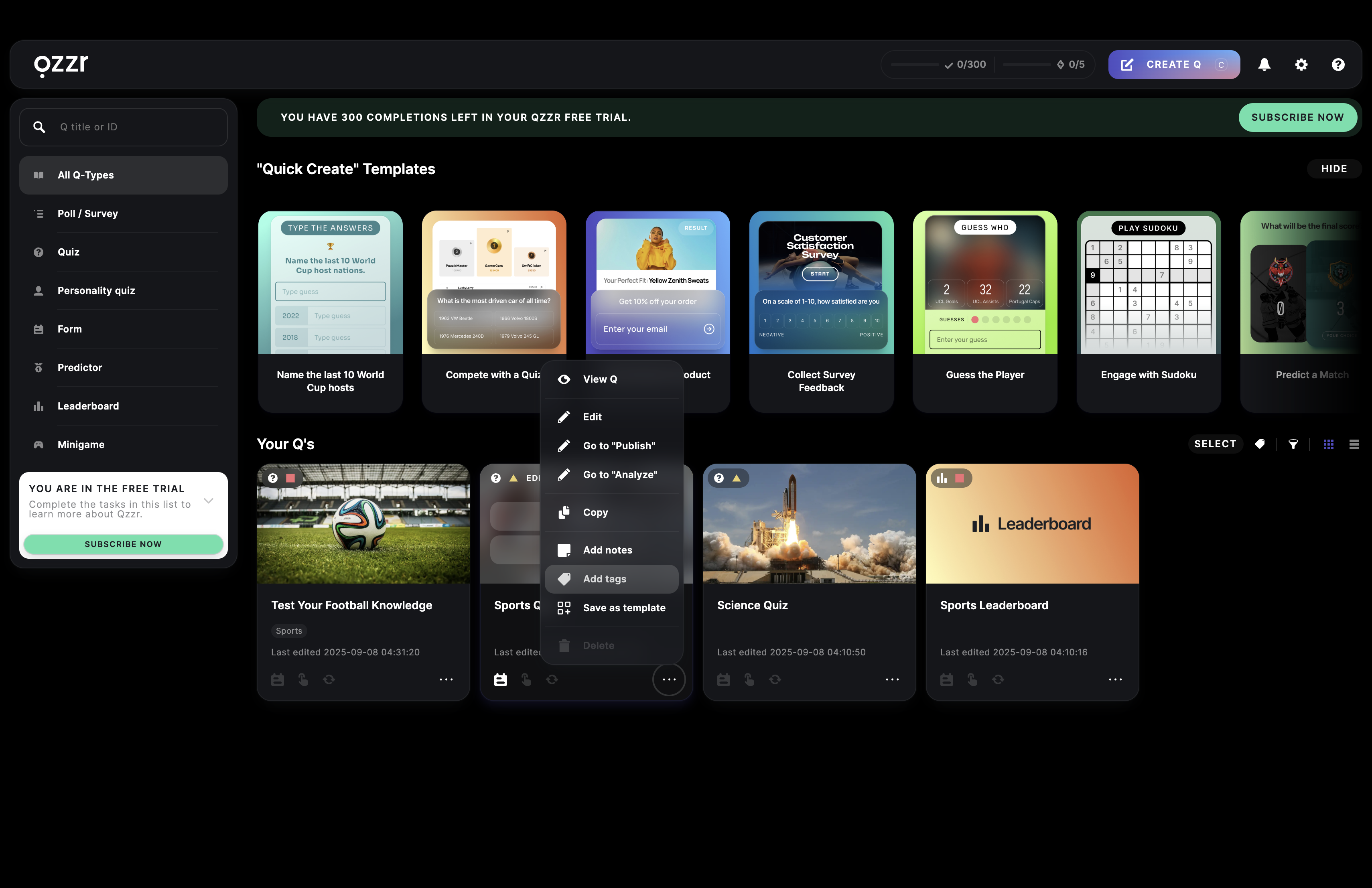
Task: Open three-dot menu on Sports Leaderboard card
Action: click(1115, 679)
